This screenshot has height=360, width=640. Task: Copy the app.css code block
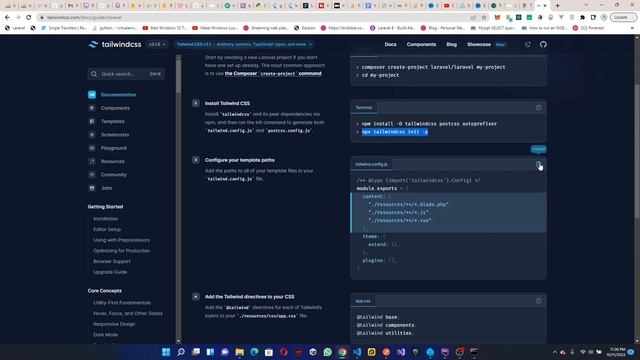tap(538, 301)
